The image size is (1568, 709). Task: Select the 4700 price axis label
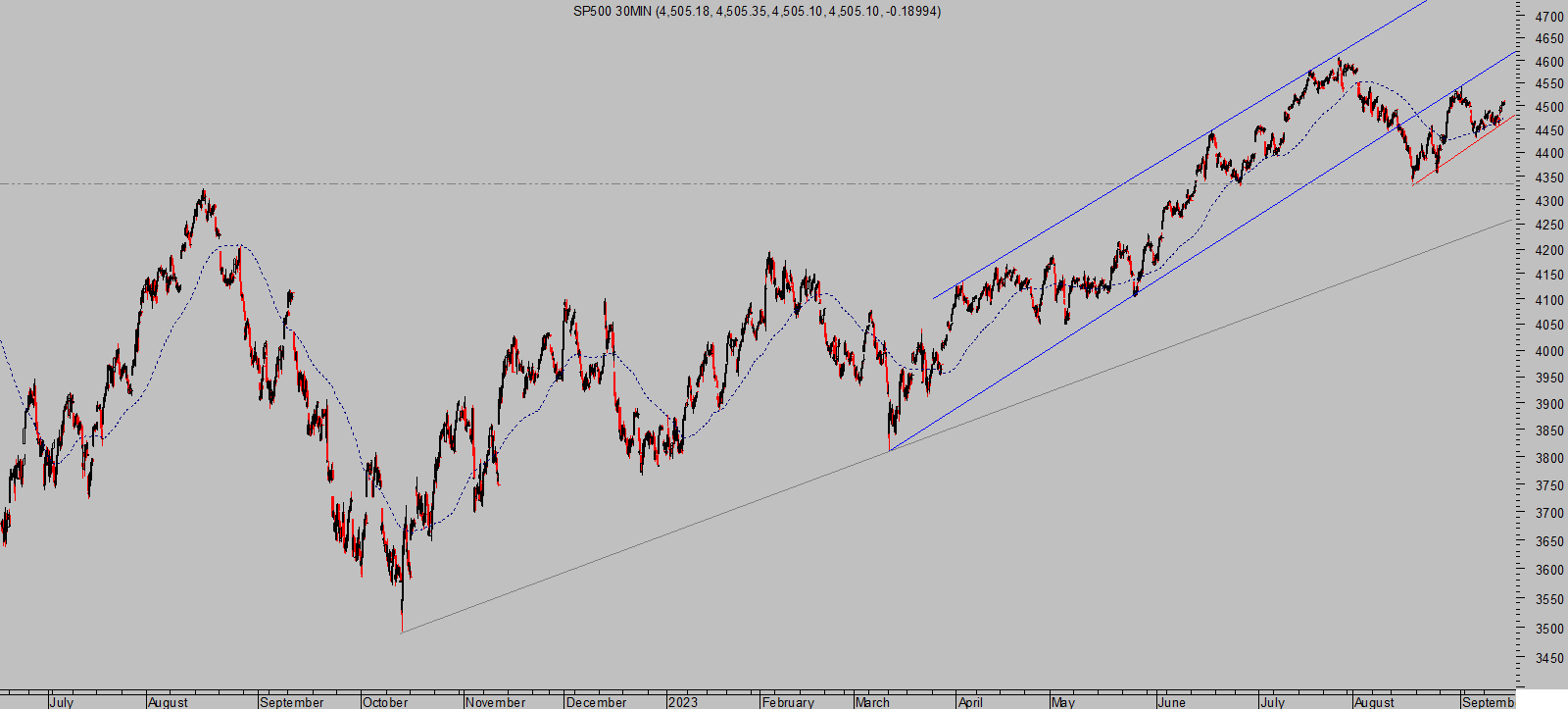[x=1549, y=17]
